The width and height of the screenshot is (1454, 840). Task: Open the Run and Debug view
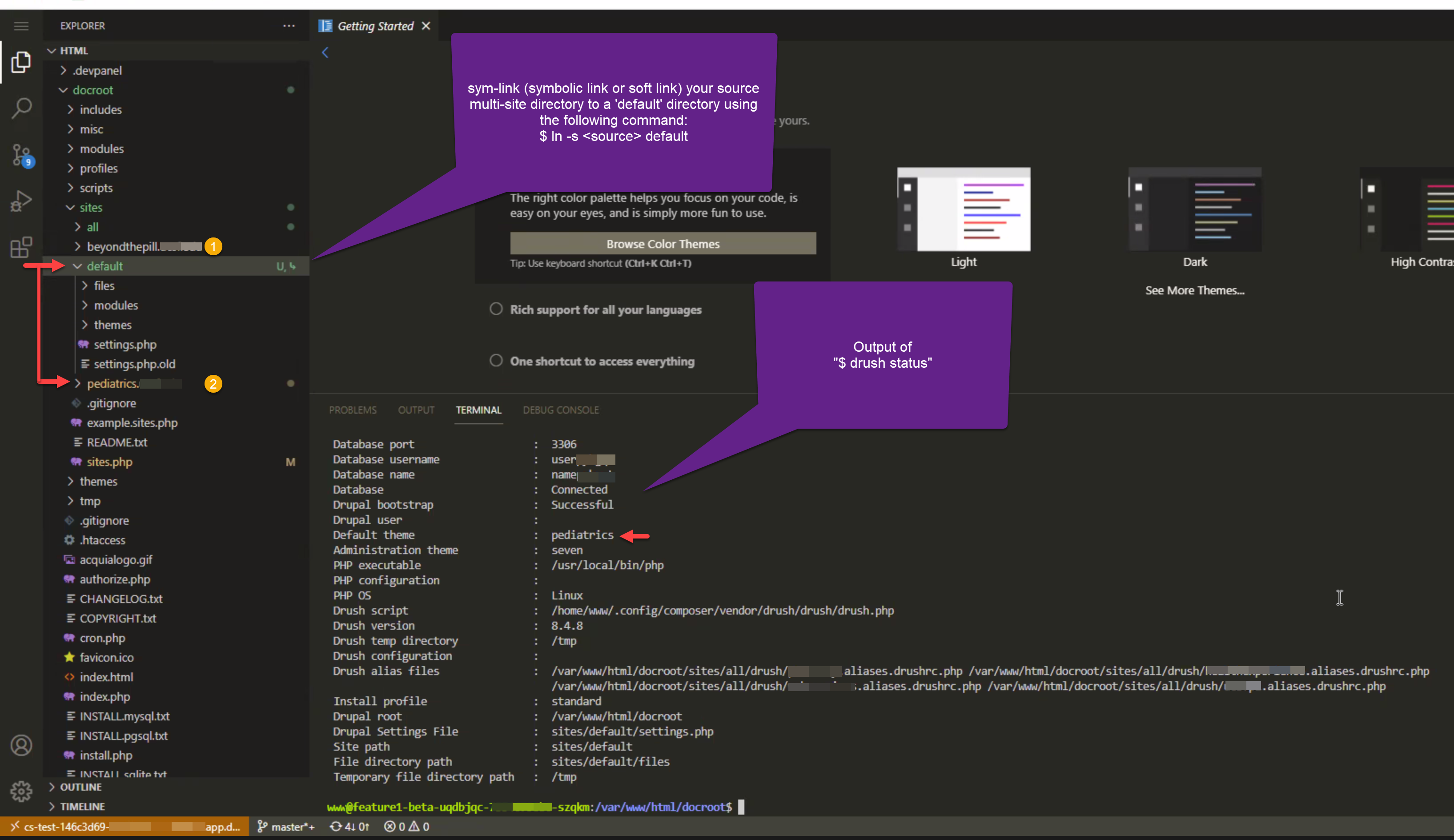point(21,201)
